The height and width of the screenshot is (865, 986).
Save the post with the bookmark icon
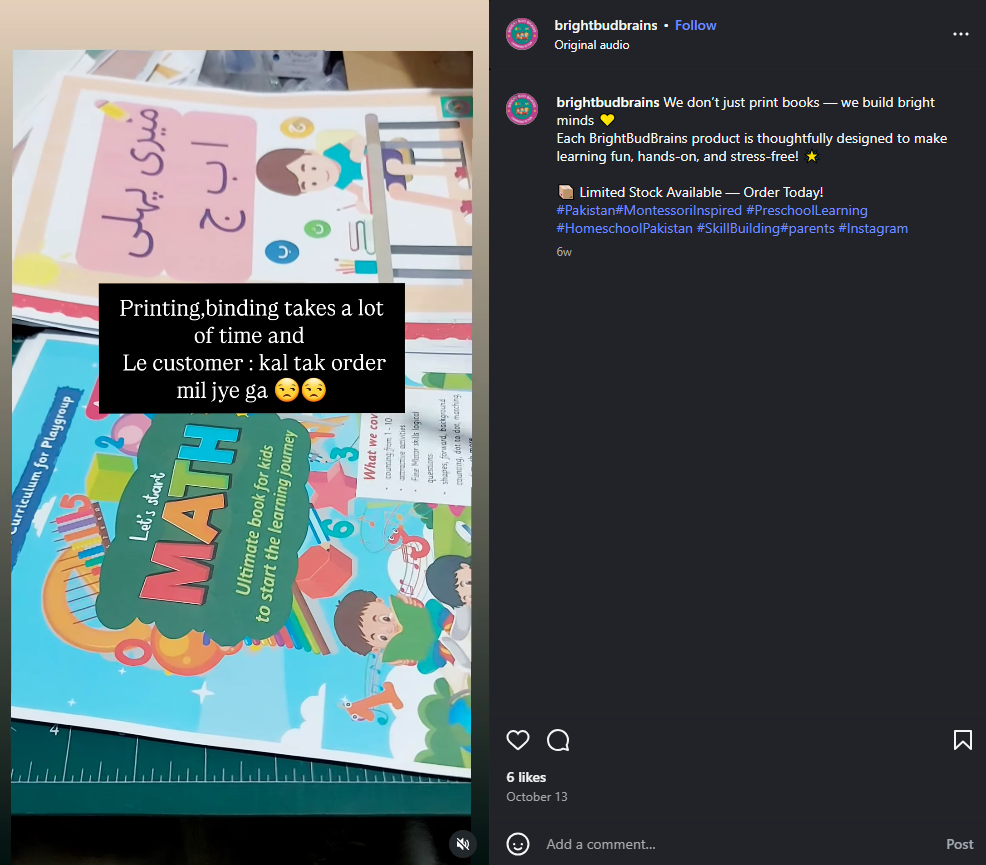962,740
